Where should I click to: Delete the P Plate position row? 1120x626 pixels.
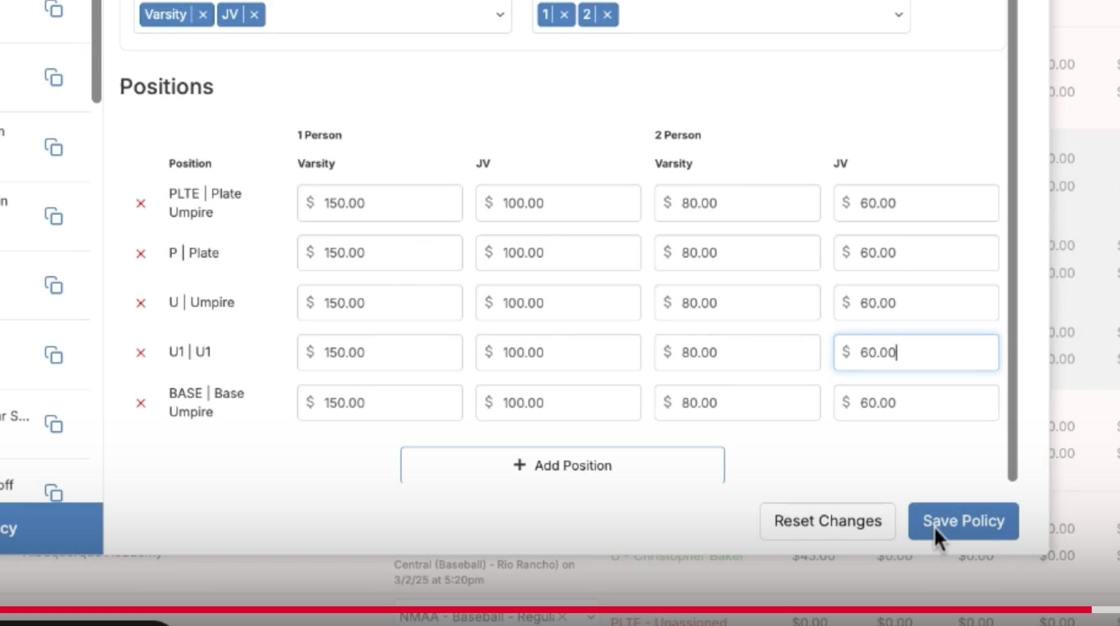(x=141, y=253)
